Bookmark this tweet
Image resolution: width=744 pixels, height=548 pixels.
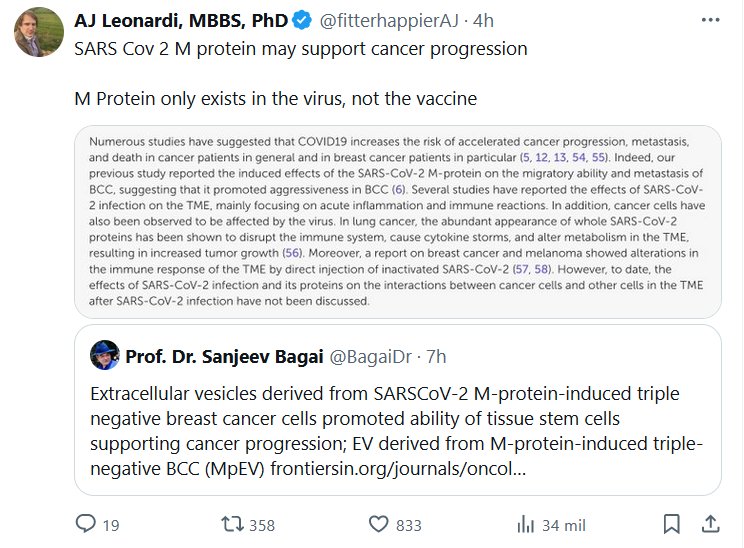[674, 523]
